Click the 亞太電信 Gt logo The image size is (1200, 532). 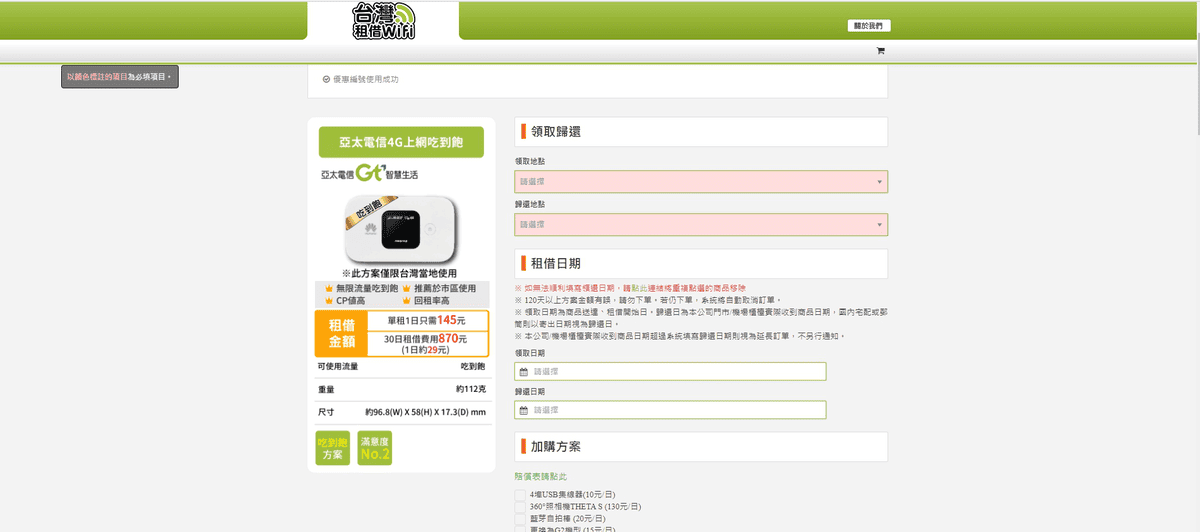pyautogui.click(x=369, y=174)
